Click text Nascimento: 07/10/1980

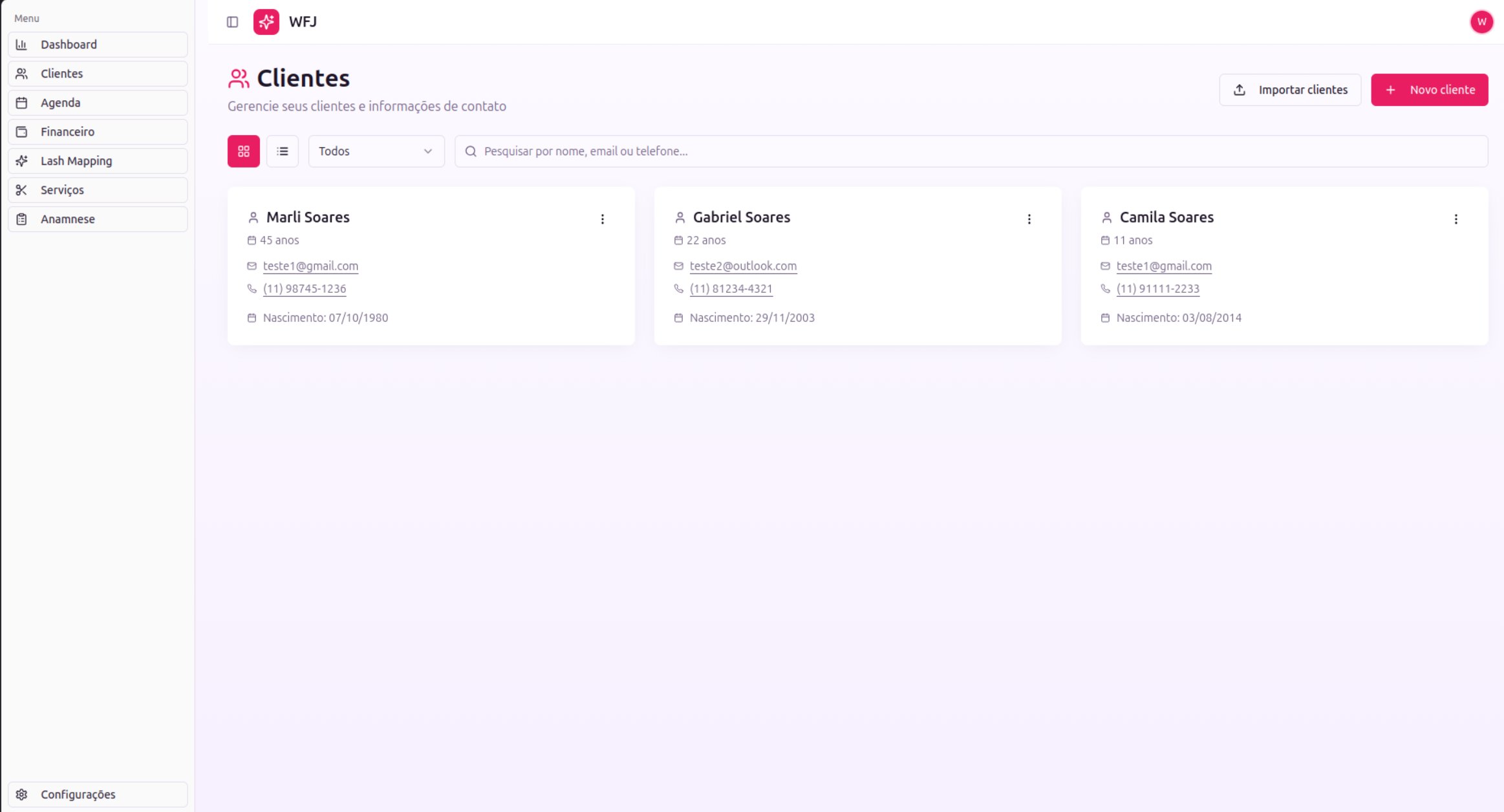pos(325,318)
